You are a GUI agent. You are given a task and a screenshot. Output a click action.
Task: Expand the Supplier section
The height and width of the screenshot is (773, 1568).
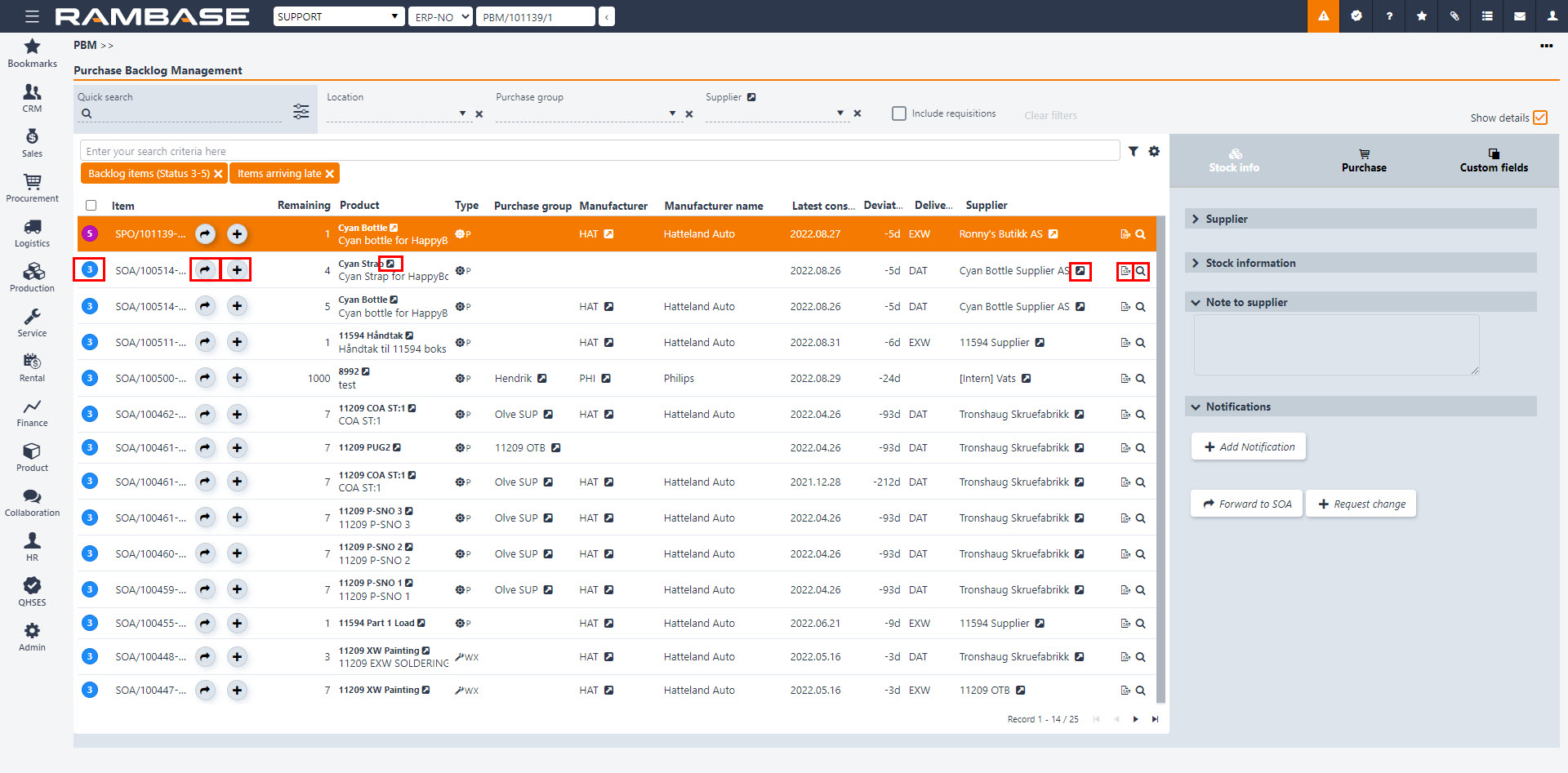[x=1227, y=219]
